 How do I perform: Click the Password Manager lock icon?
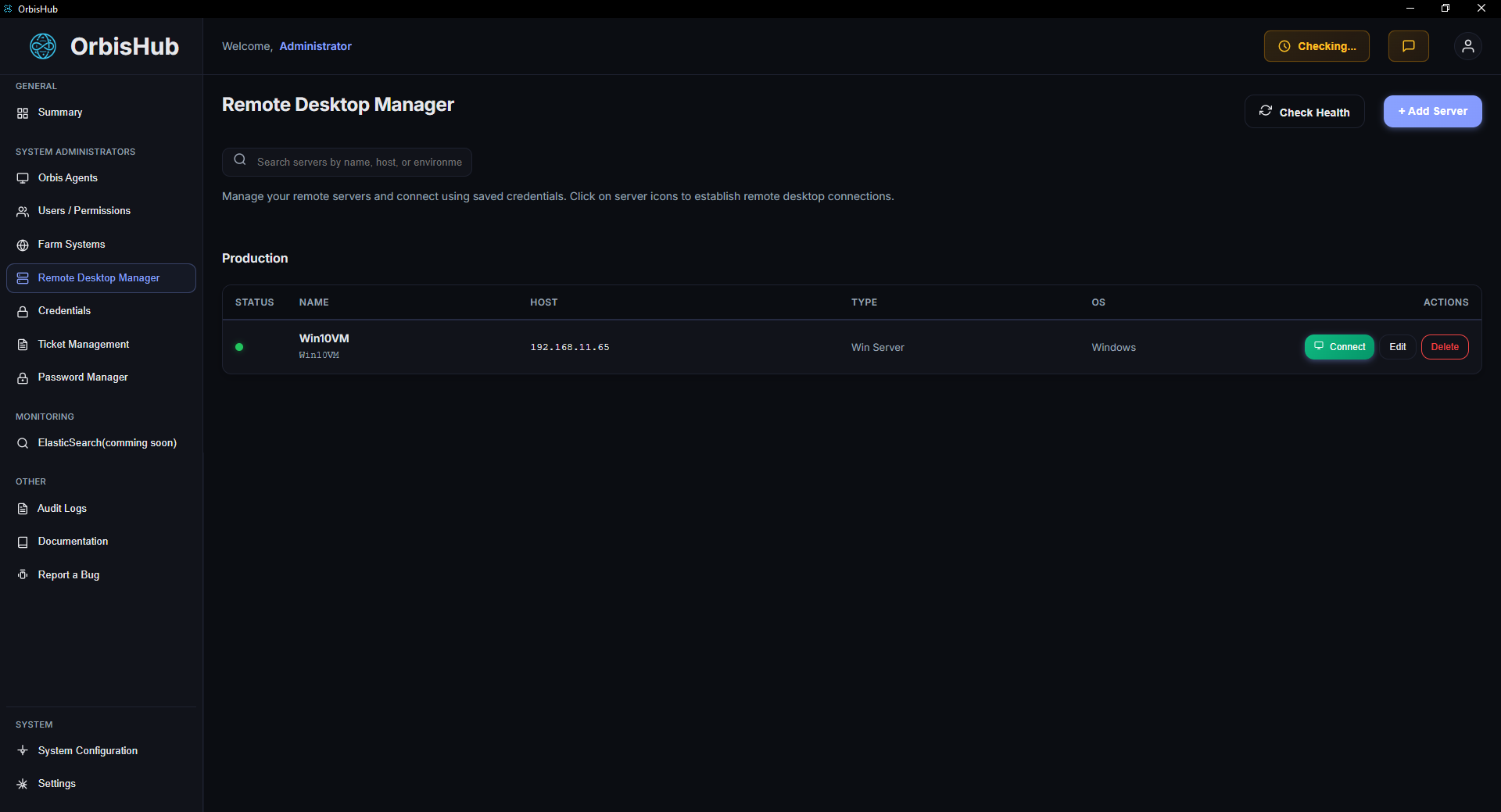point(23,377)
